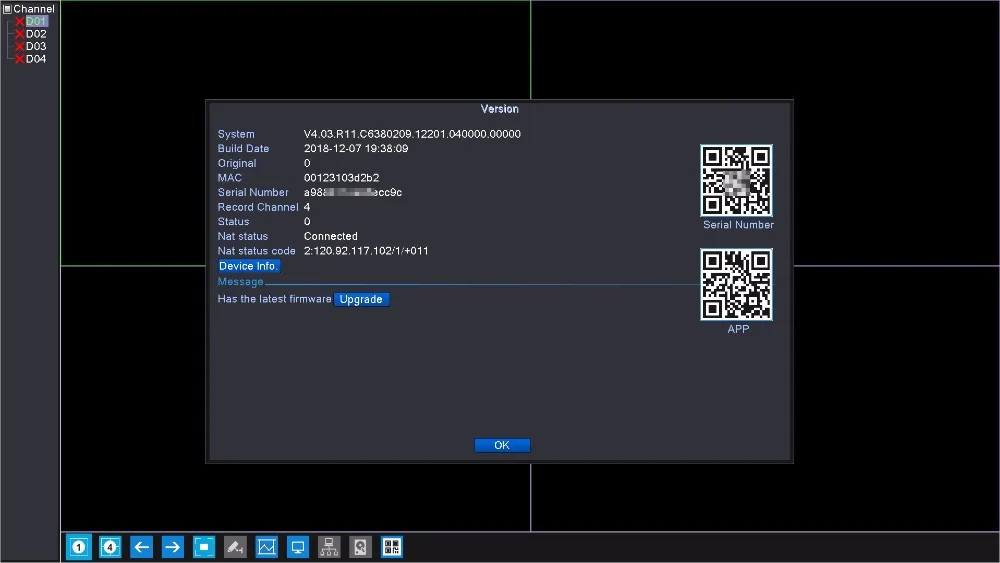1000x563 pixels.
Task: Open image color settings icon
Action: [x=266, y=547]
